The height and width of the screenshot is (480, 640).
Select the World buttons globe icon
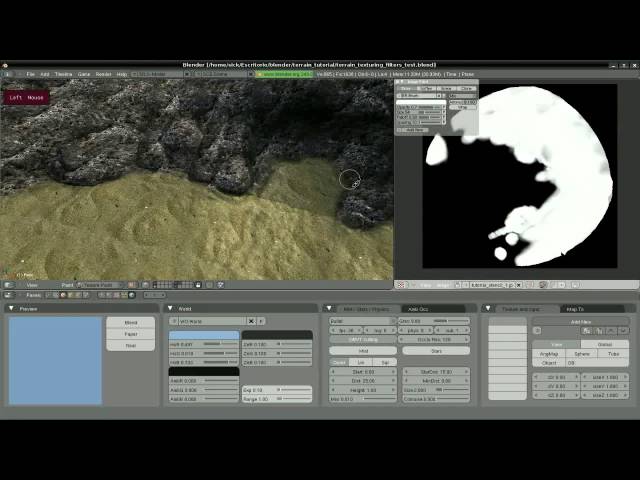131,295
